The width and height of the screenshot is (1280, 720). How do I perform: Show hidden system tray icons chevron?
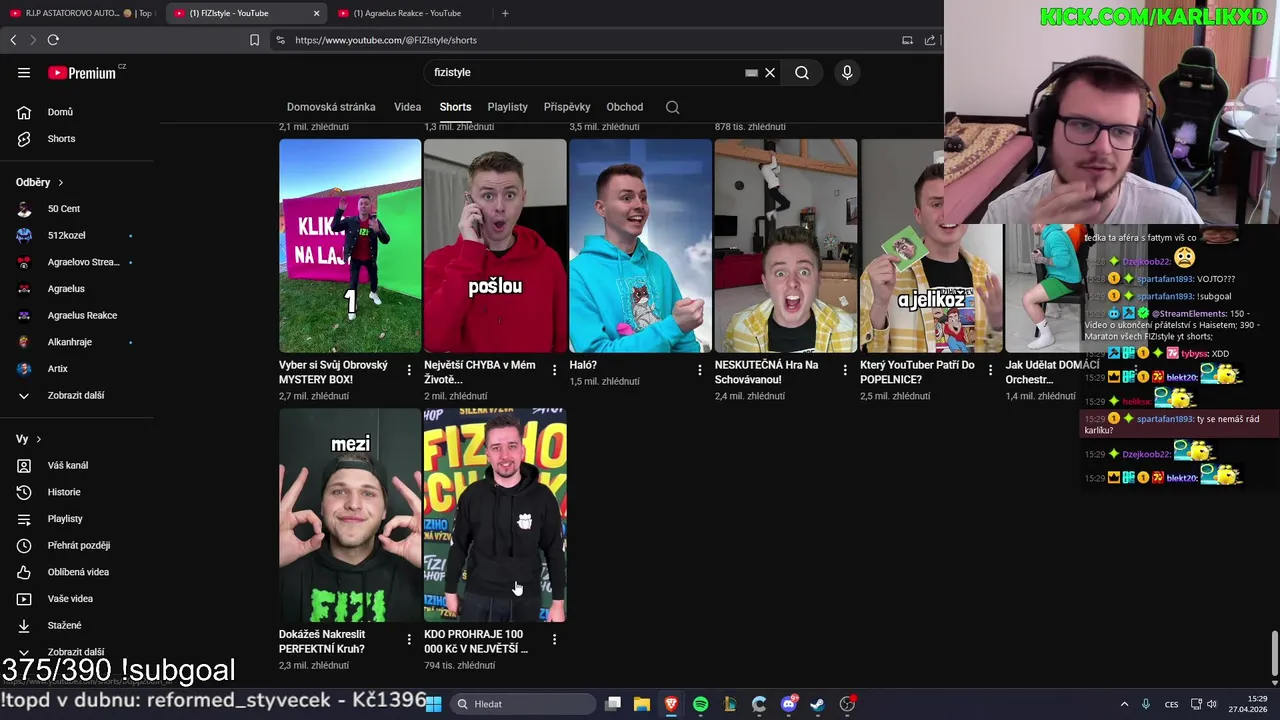[1124, 704]
